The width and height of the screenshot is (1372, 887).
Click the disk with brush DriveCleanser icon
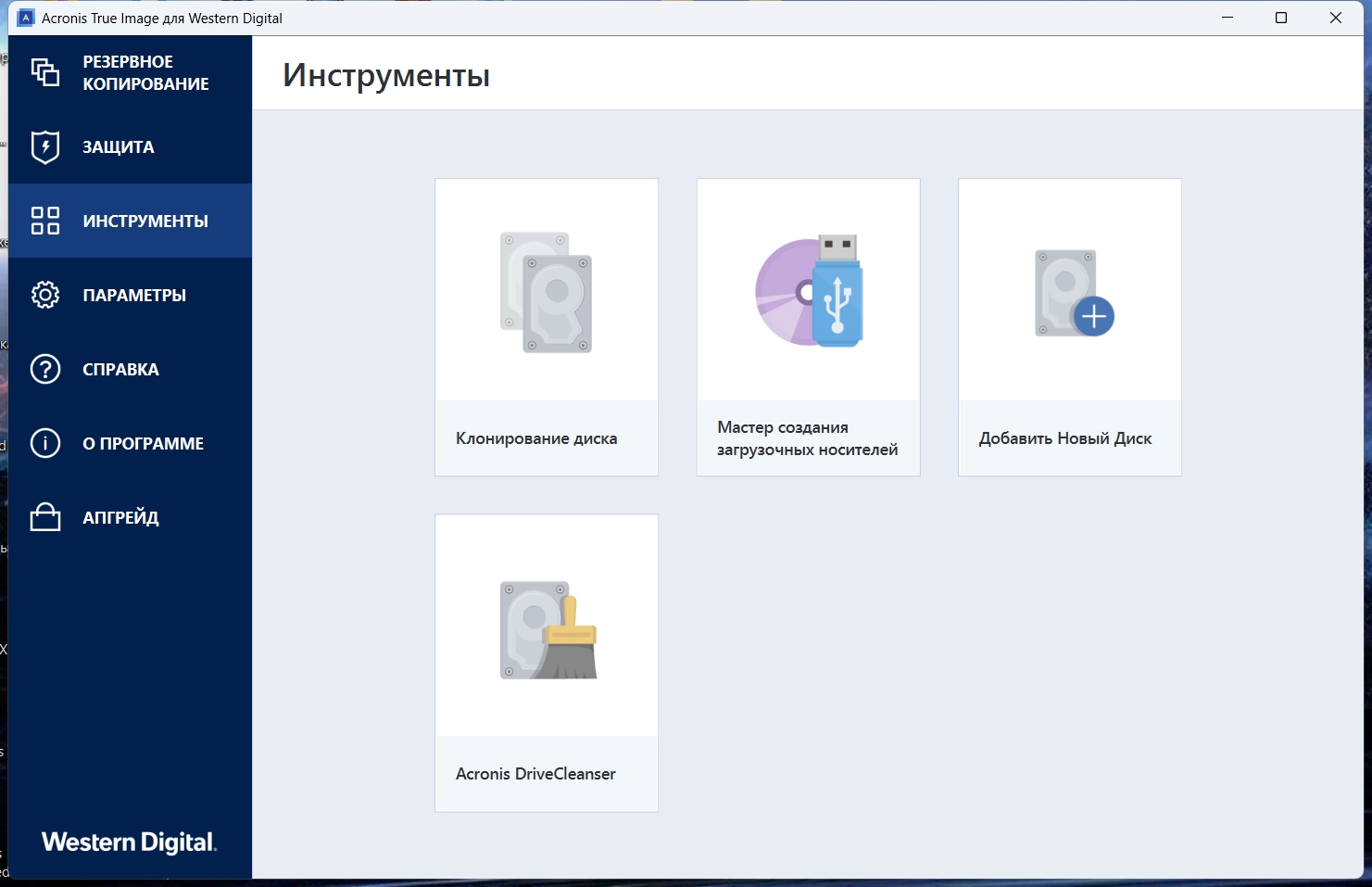tap(548, 630)
